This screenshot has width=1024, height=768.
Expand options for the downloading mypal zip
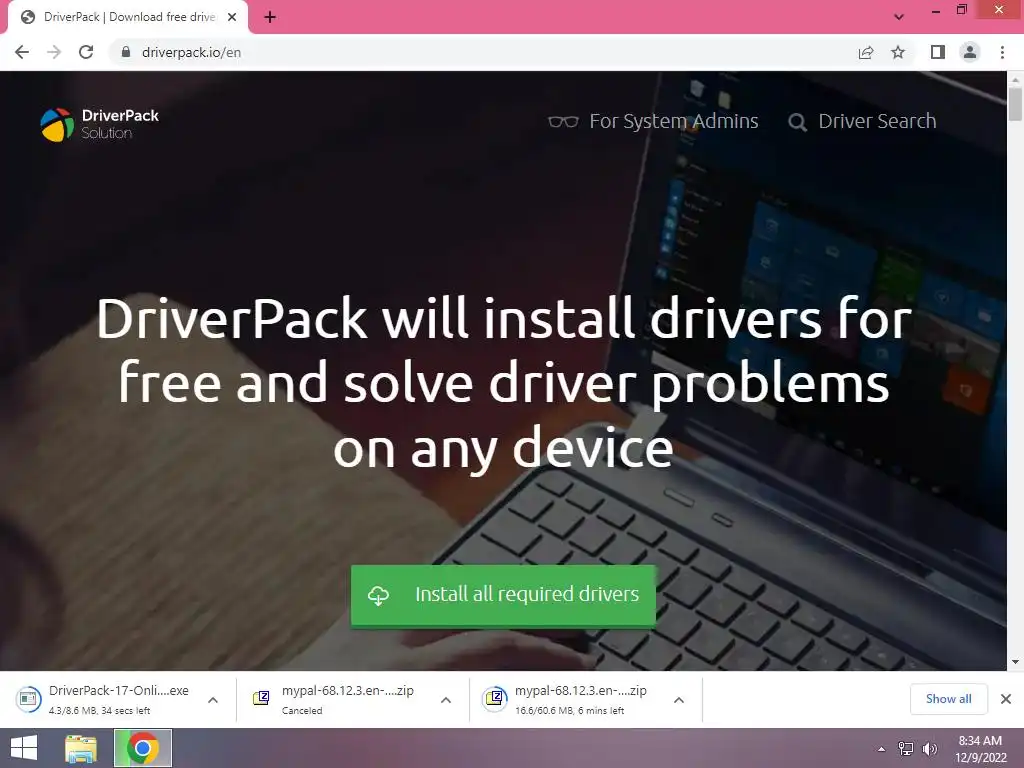pyautogui.click(x=679, y=699)
